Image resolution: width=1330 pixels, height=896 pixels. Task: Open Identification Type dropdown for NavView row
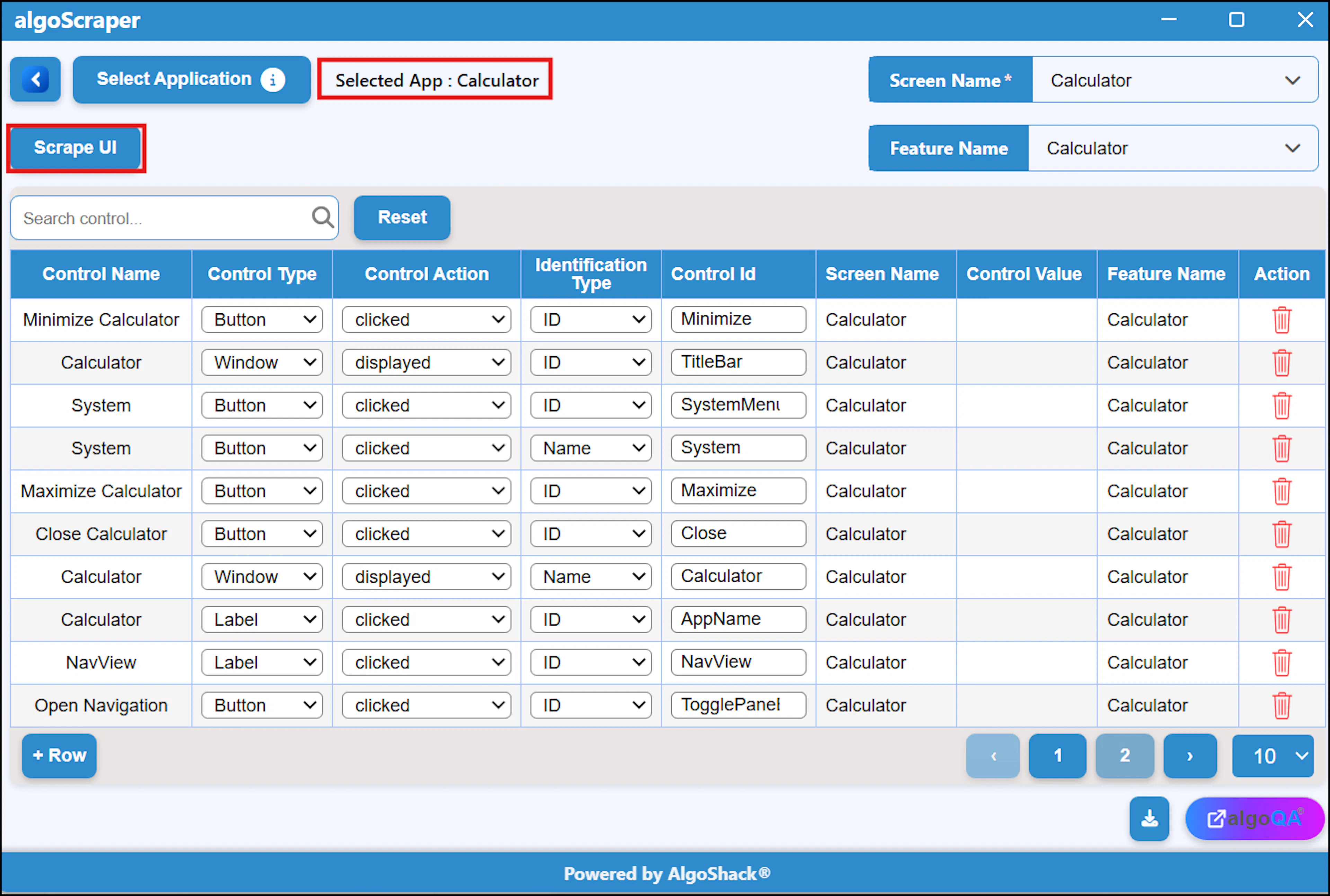tap(591, 663)
